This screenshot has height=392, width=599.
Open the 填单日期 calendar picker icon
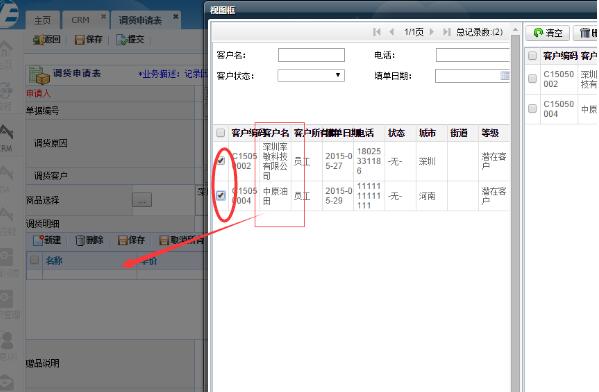pos(505,76)
